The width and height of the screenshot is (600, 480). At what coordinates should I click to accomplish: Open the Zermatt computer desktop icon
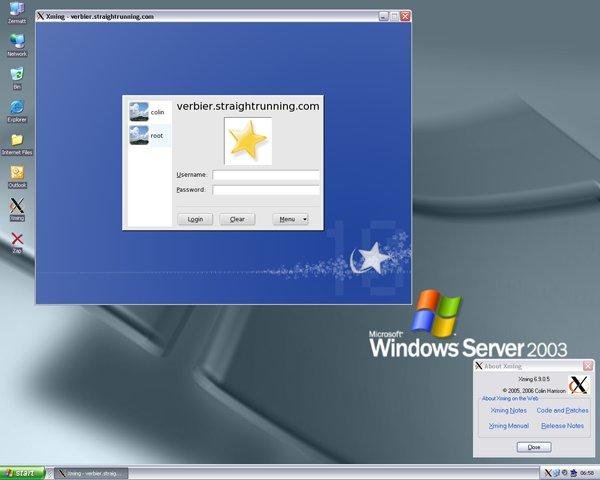pos(17,10)
